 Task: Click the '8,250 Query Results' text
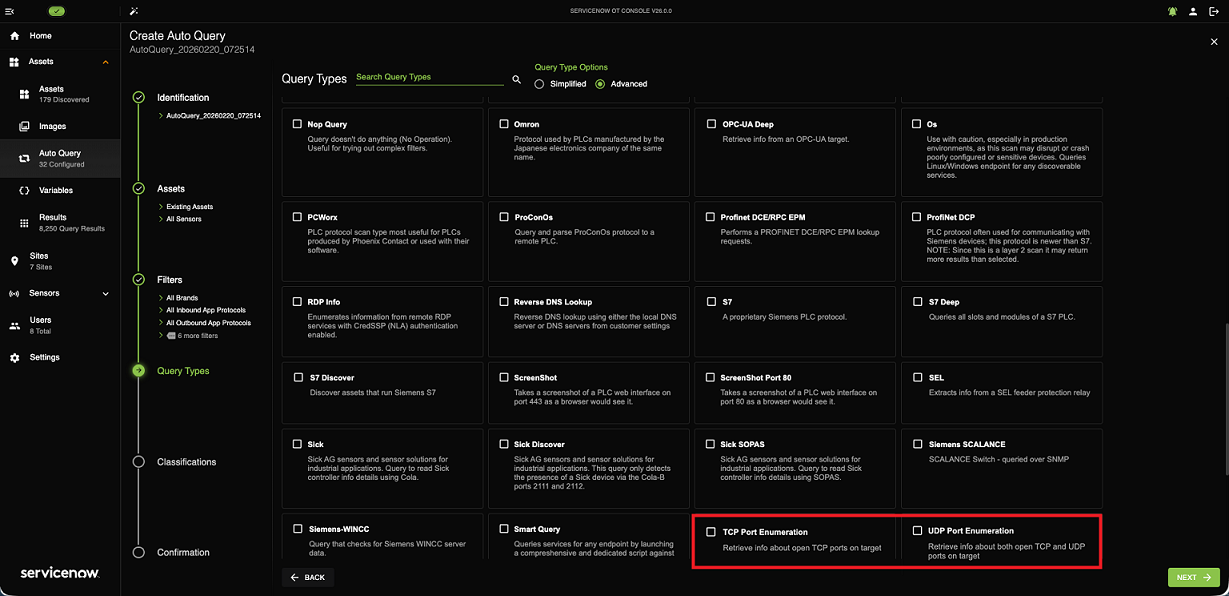pyautogui.click(x=72, y=229)
